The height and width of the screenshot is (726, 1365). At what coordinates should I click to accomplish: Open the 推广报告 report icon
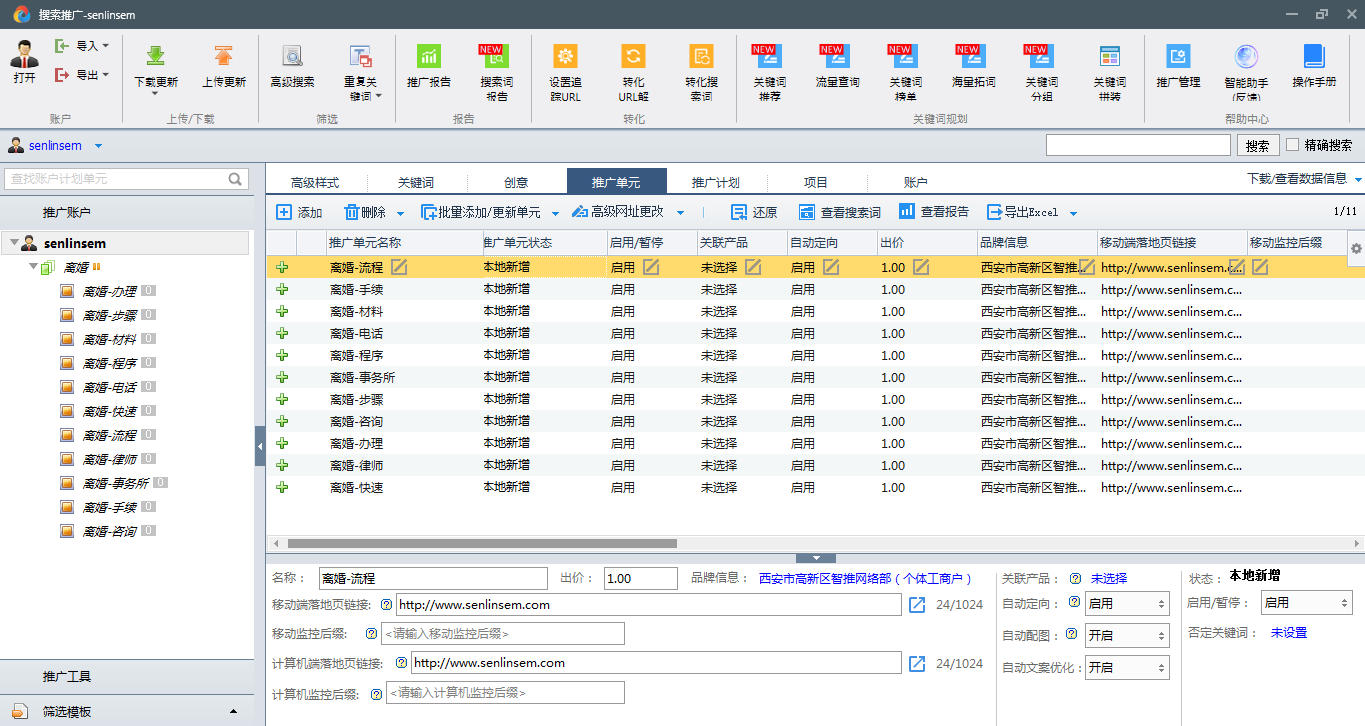coord(428,57)
